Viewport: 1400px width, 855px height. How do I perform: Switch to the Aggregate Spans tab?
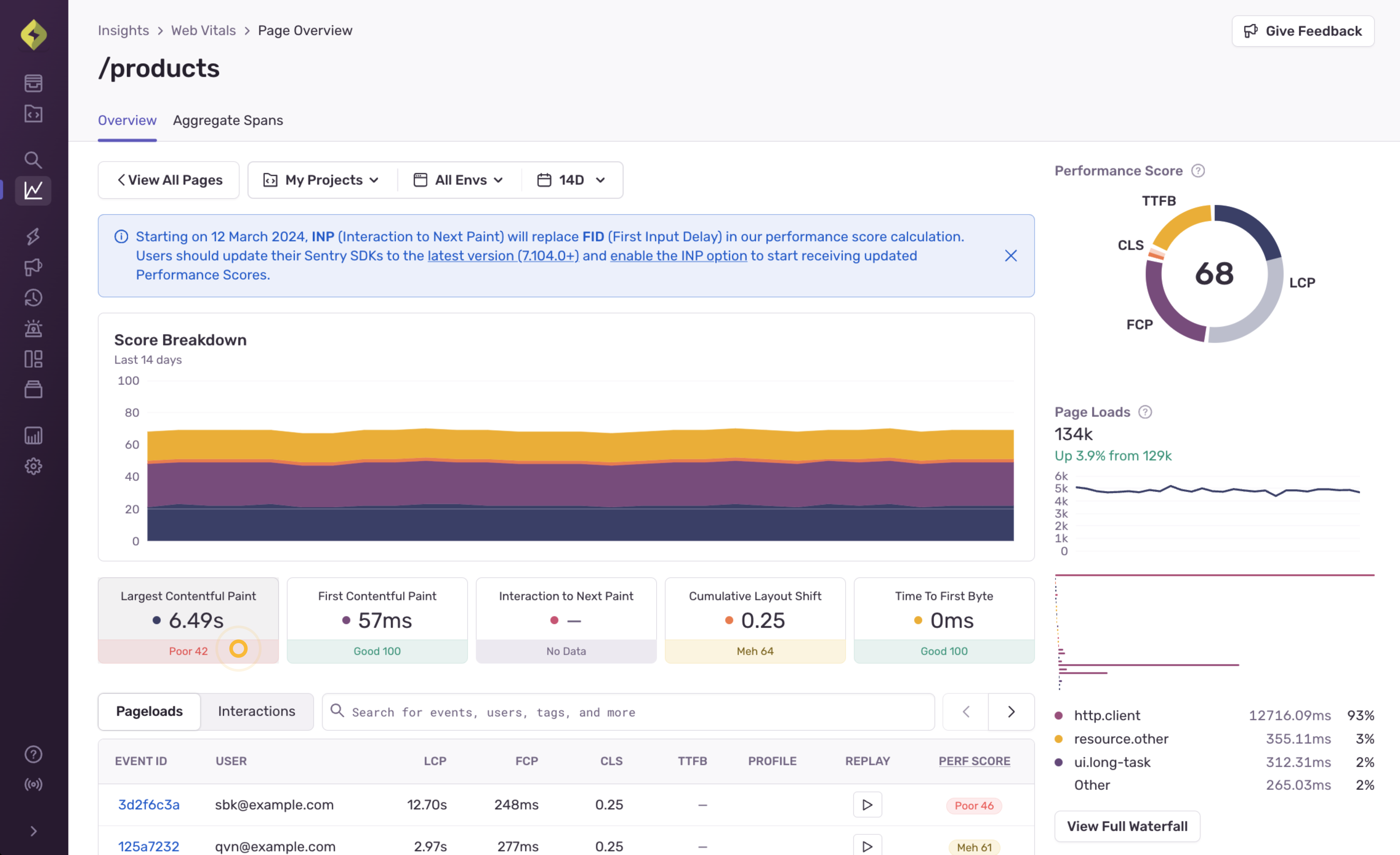coord(228,121)
